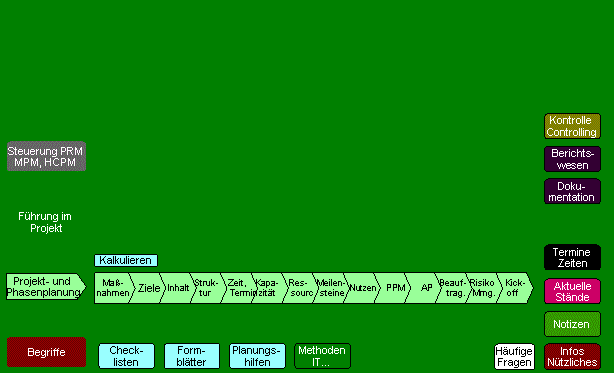614x373 pixels.
Task: Select the Maßnahmen arrow step
Action: [x=113, y=288]
